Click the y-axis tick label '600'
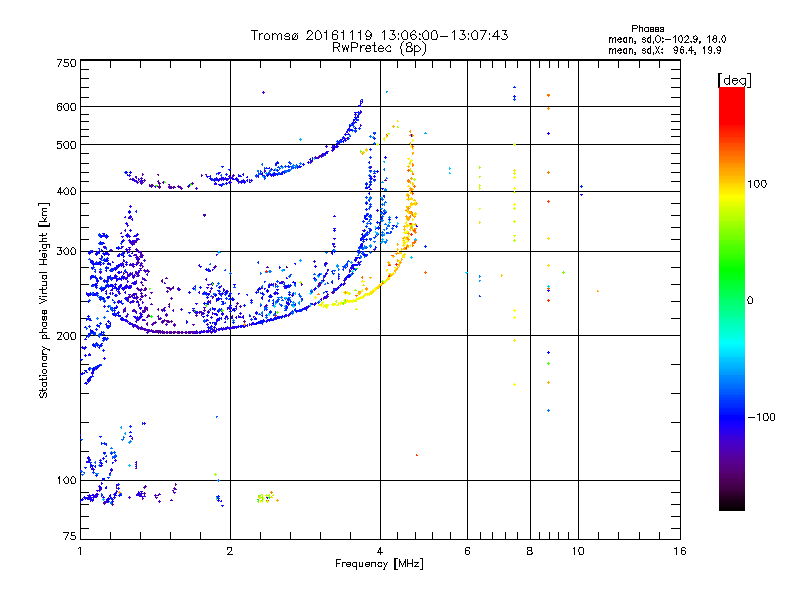 [x=66, y=107]
